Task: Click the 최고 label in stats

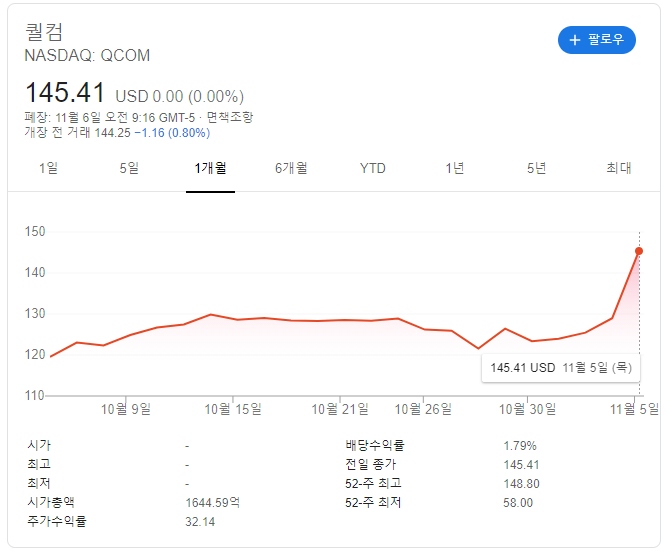Action: click(x=39, y=464)
